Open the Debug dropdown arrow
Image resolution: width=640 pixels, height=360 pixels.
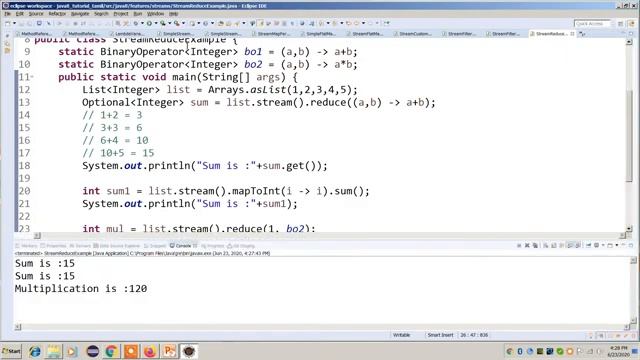142,24
